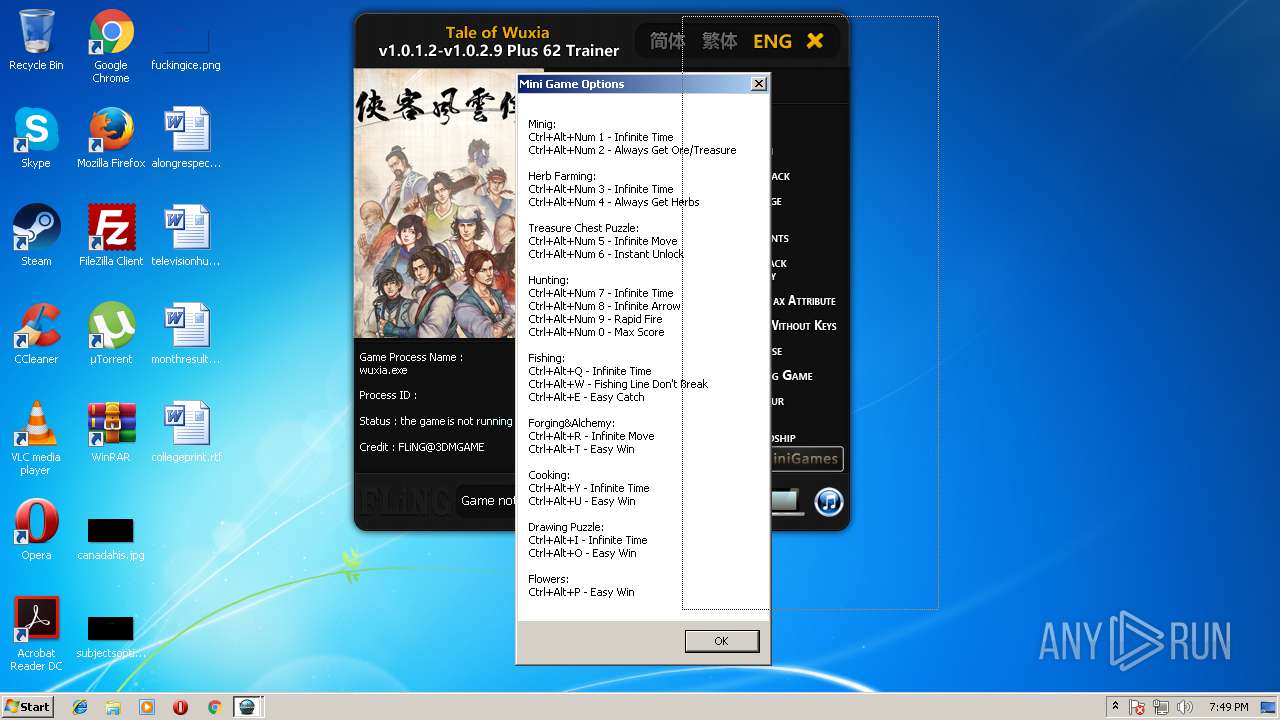
Task: Select the monthresult Word document icon
Action: (186, 335)
